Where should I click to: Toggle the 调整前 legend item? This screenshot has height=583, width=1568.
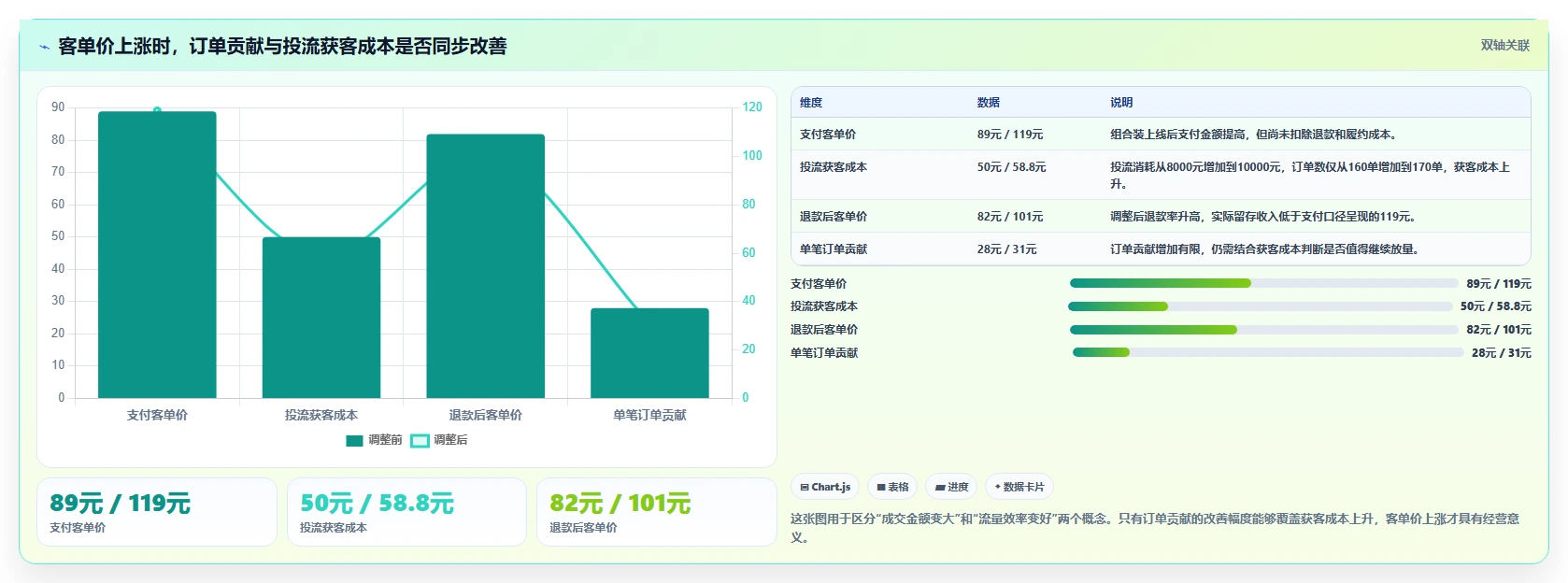pyautogui.click(x=374, y=440)
